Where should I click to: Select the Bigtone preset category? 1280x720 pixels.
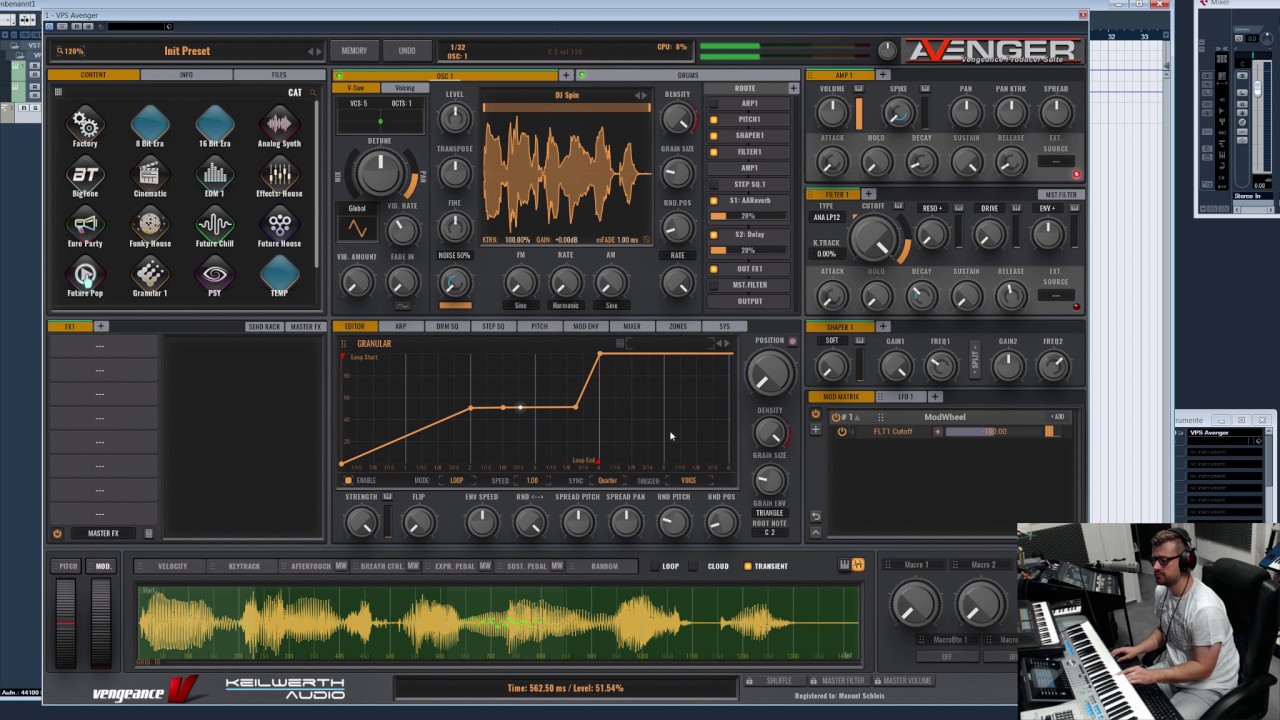(x=85, y=174)
